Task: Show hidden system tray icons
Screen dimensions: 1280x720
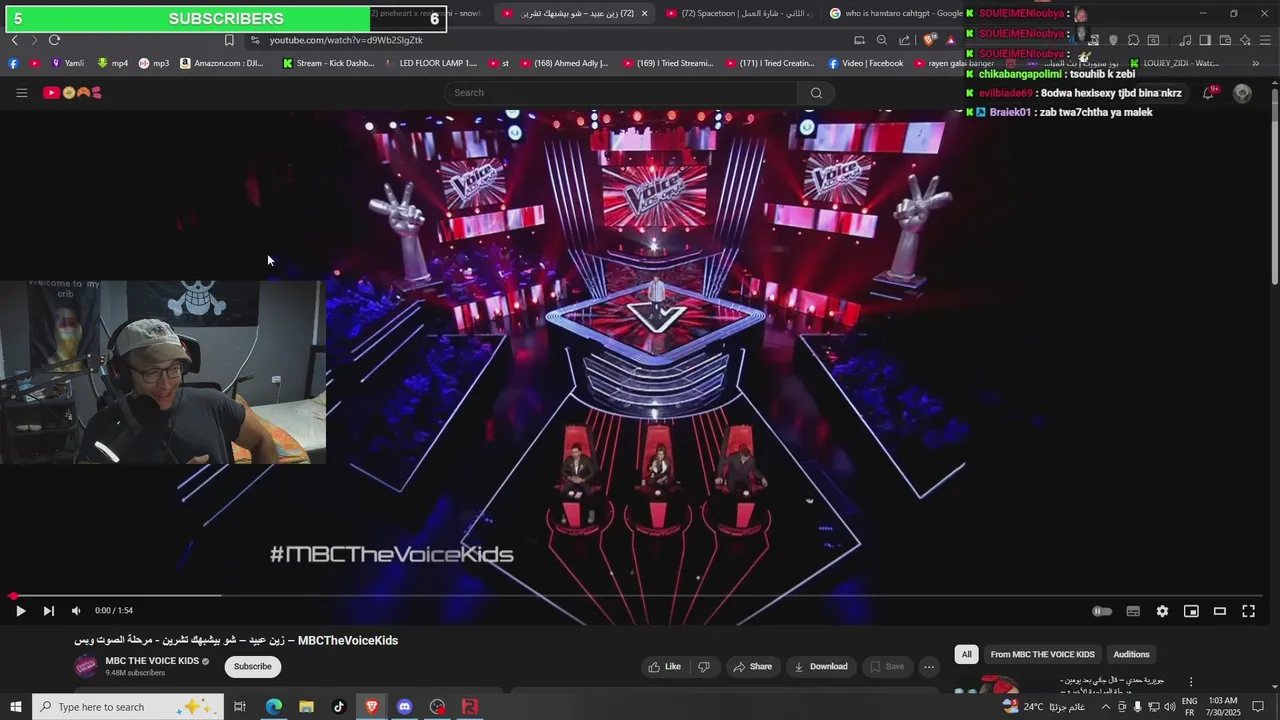Action: point(1106,707)
